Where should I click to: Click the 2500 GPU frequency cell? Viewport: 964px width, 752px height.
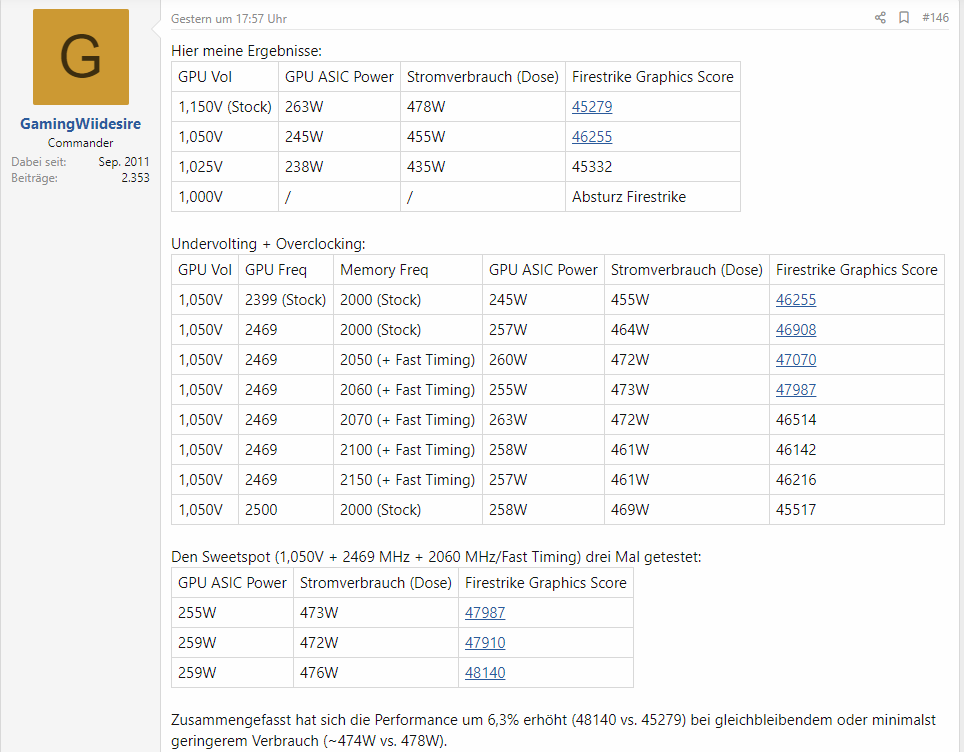(286, 510)
